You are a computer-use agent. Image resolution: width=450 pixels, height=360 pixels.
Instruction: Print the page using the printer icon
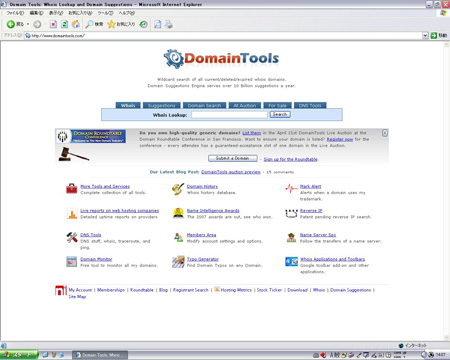click(x=169, y=24)
